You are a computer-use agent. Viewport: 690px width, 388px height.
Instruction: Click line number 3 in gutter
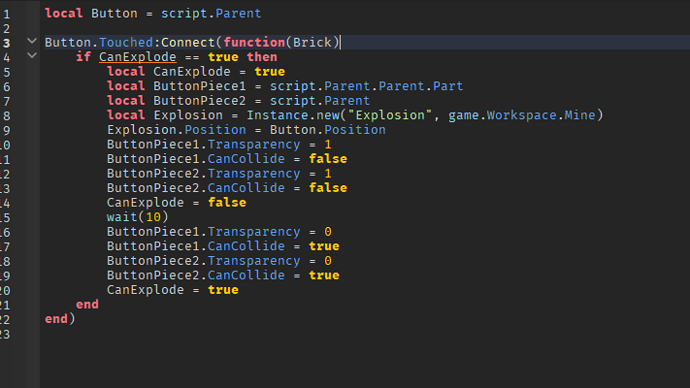pyautogui.click(x=6, y=43)
